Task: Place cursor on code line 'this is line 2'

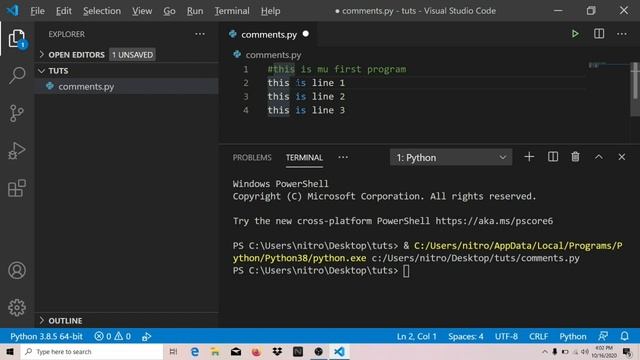Action: click(x=306, y=96)
